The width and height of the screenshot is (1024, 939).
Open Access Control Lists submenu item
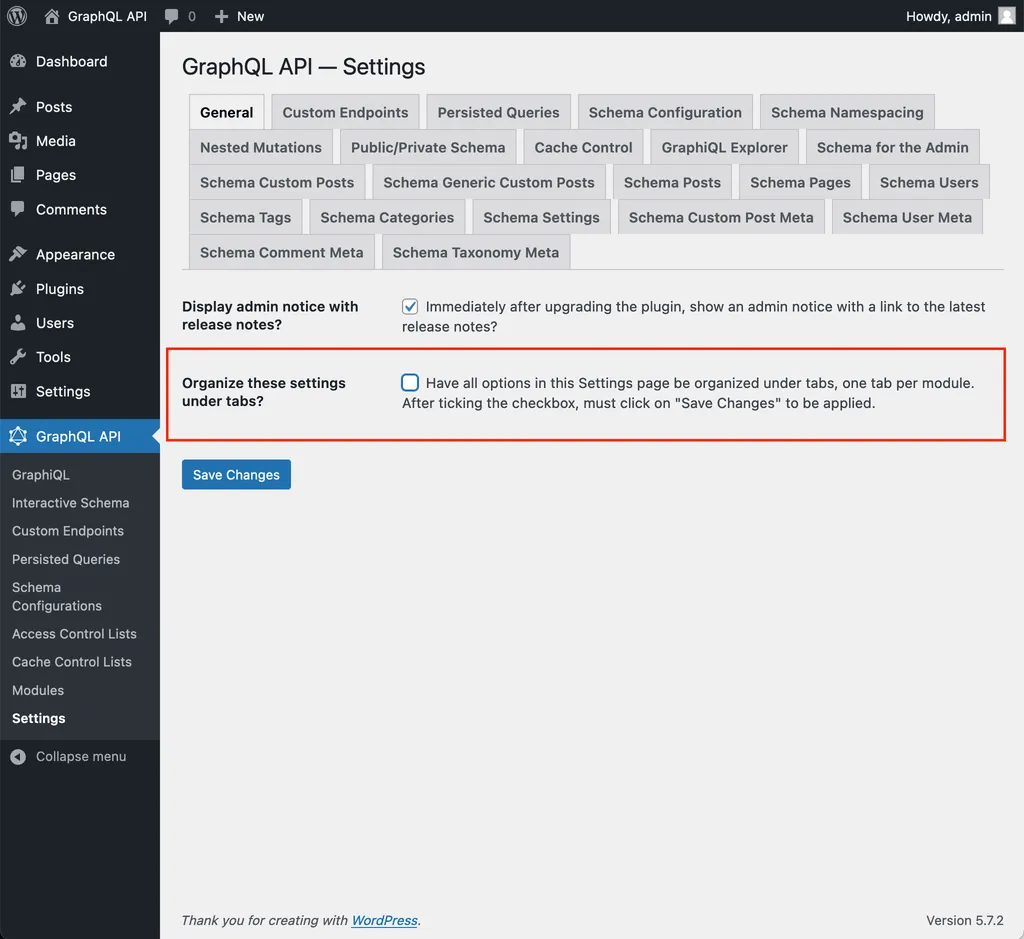coord(74,633)
